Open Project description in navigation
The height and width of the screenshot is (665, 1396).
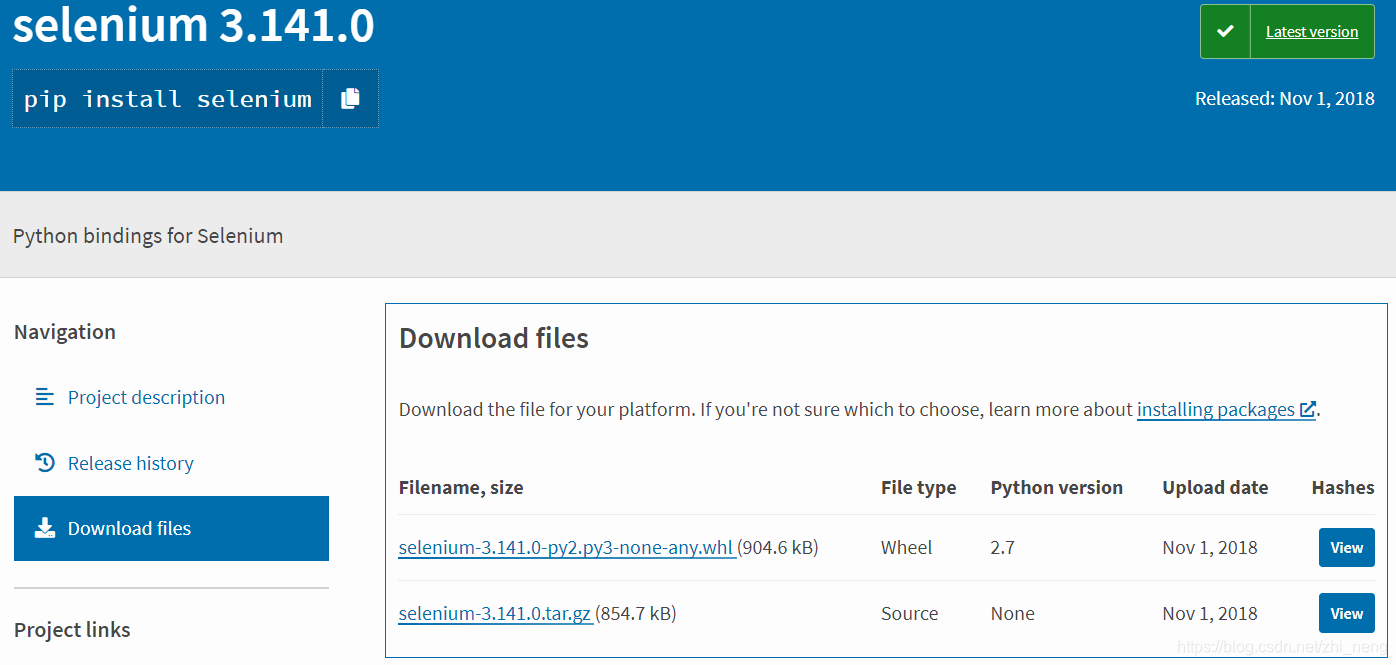pyautogui.click(x=146, y=397)
